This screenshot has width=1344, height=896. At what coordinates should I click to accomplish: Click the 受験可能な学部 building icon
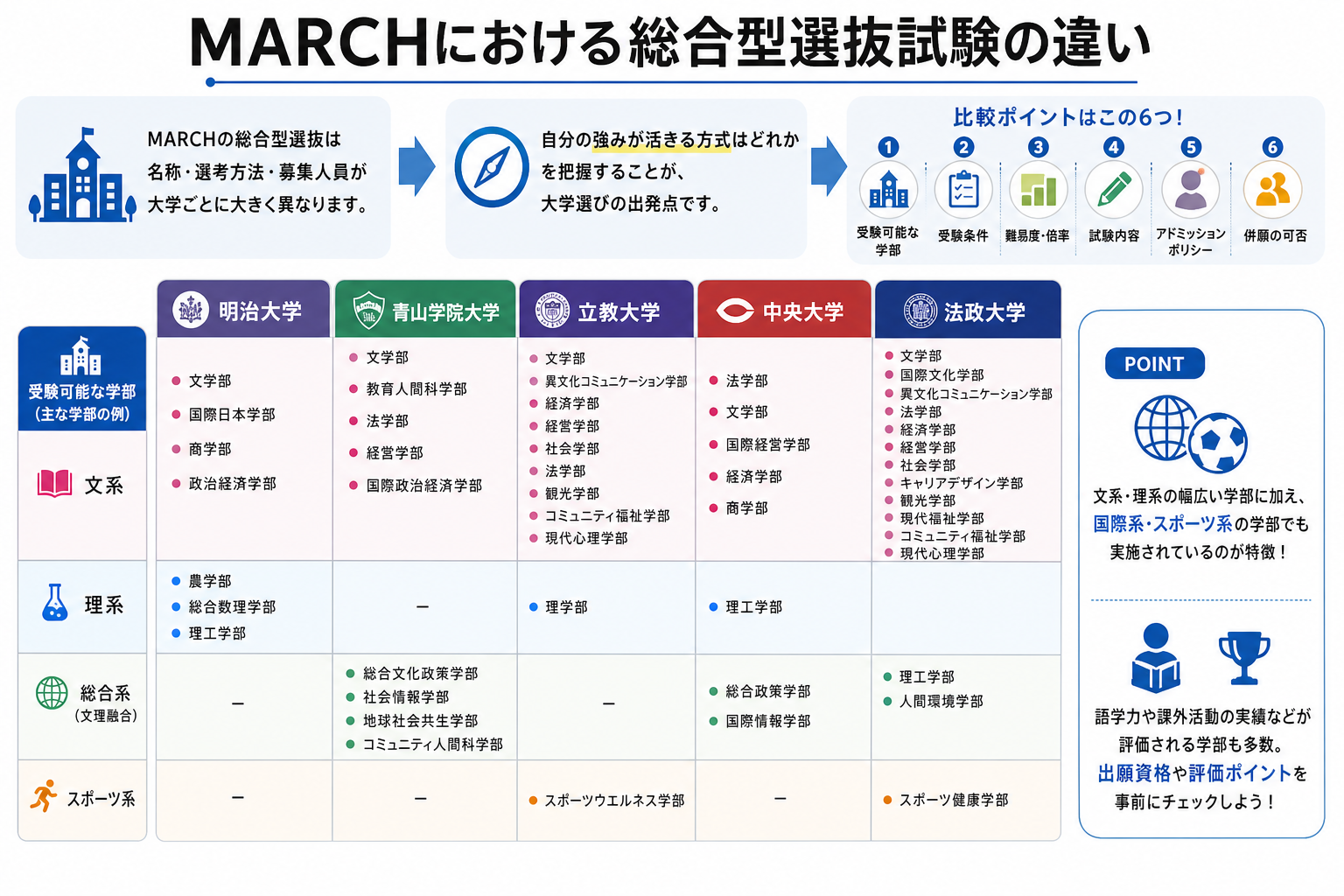point(888,190)
